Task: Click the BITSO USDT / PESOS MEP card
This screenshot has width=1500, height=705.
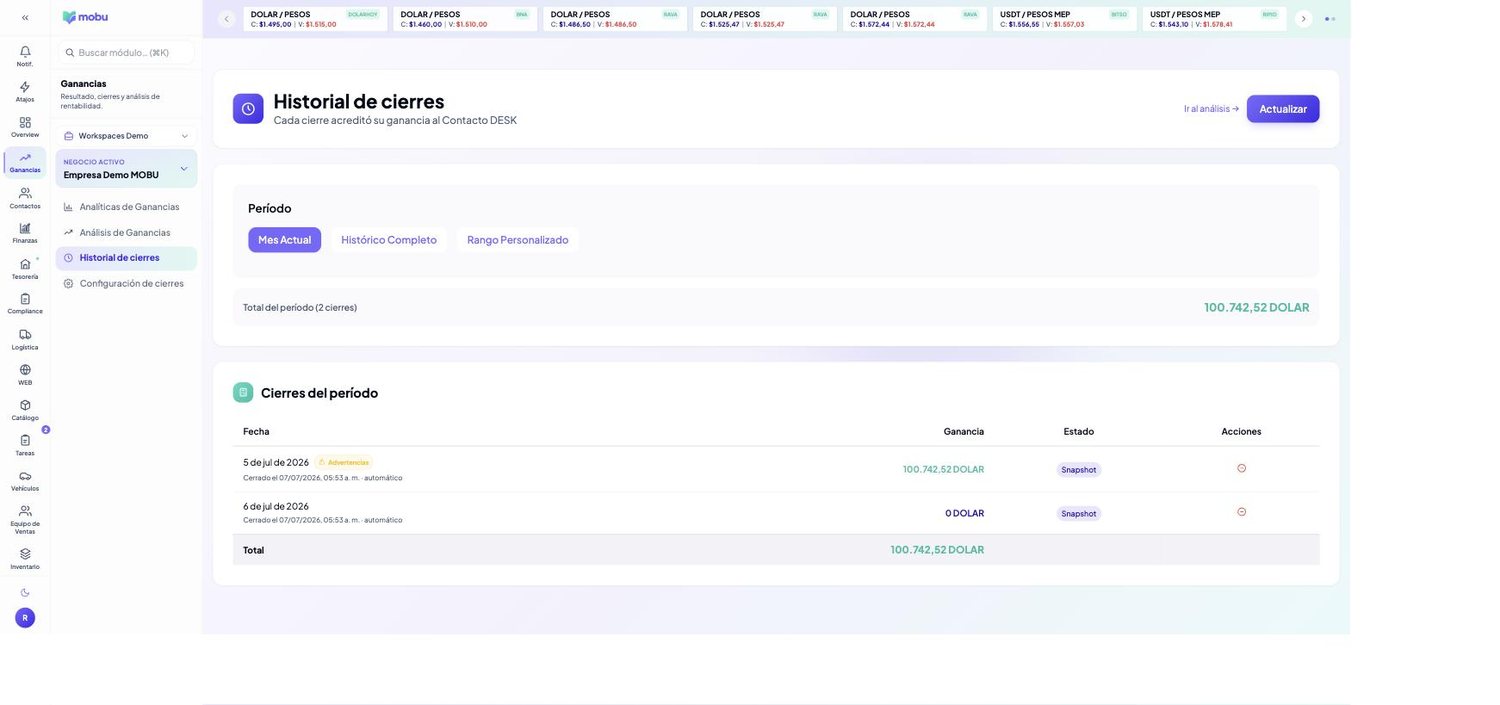Action: (x=1065, y=19)
